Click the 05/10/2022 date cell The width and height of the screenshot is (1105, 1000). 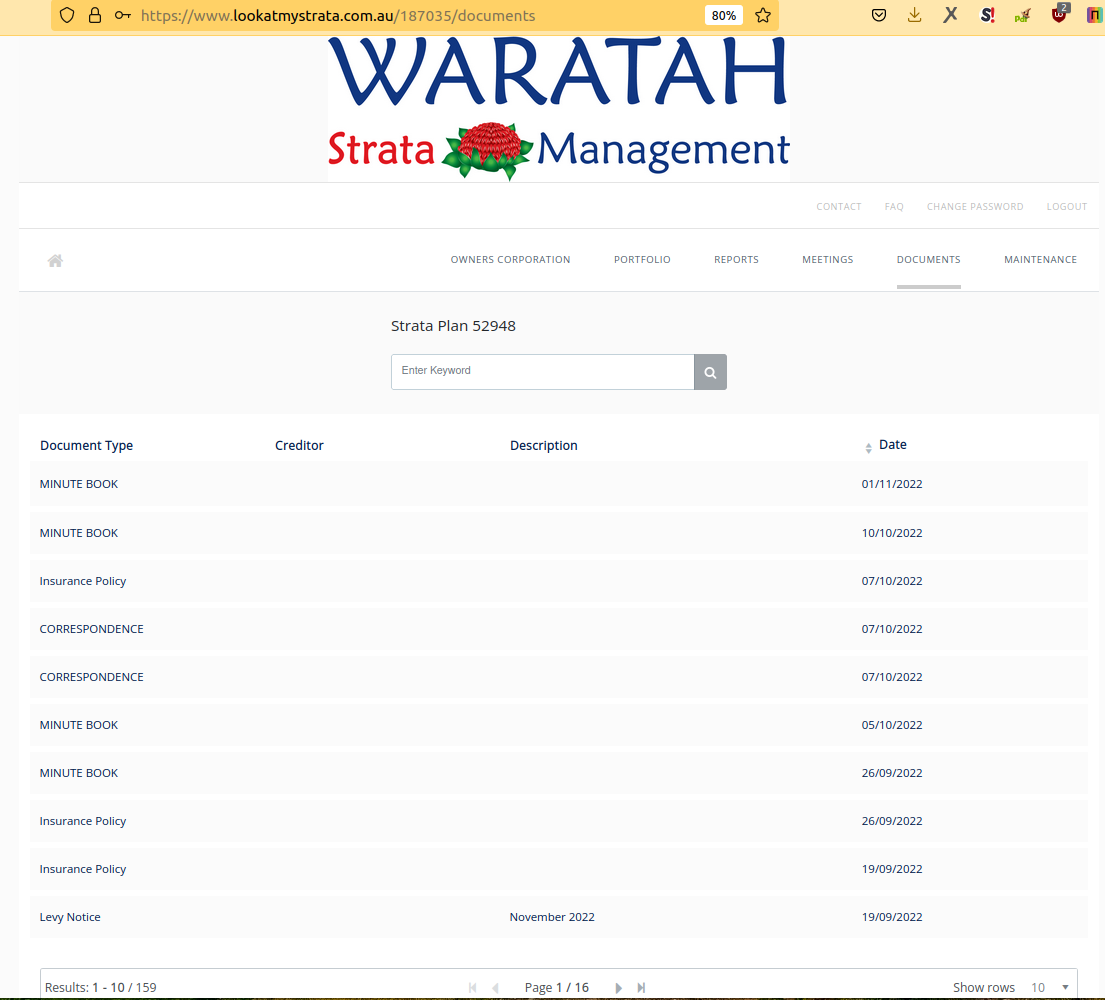tap(891, 724)
